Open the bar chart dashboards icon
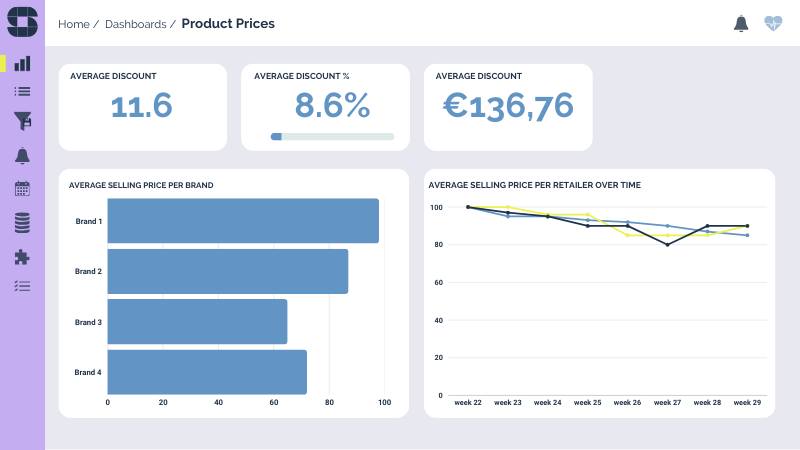Image resolution: width=800 pixels, height=450 pixels. click(x=22, y=63)
